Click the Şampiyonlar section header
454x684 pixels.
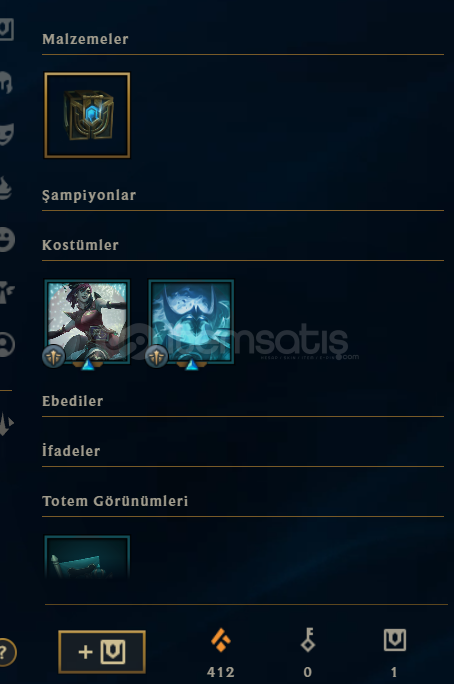point(89,195)
